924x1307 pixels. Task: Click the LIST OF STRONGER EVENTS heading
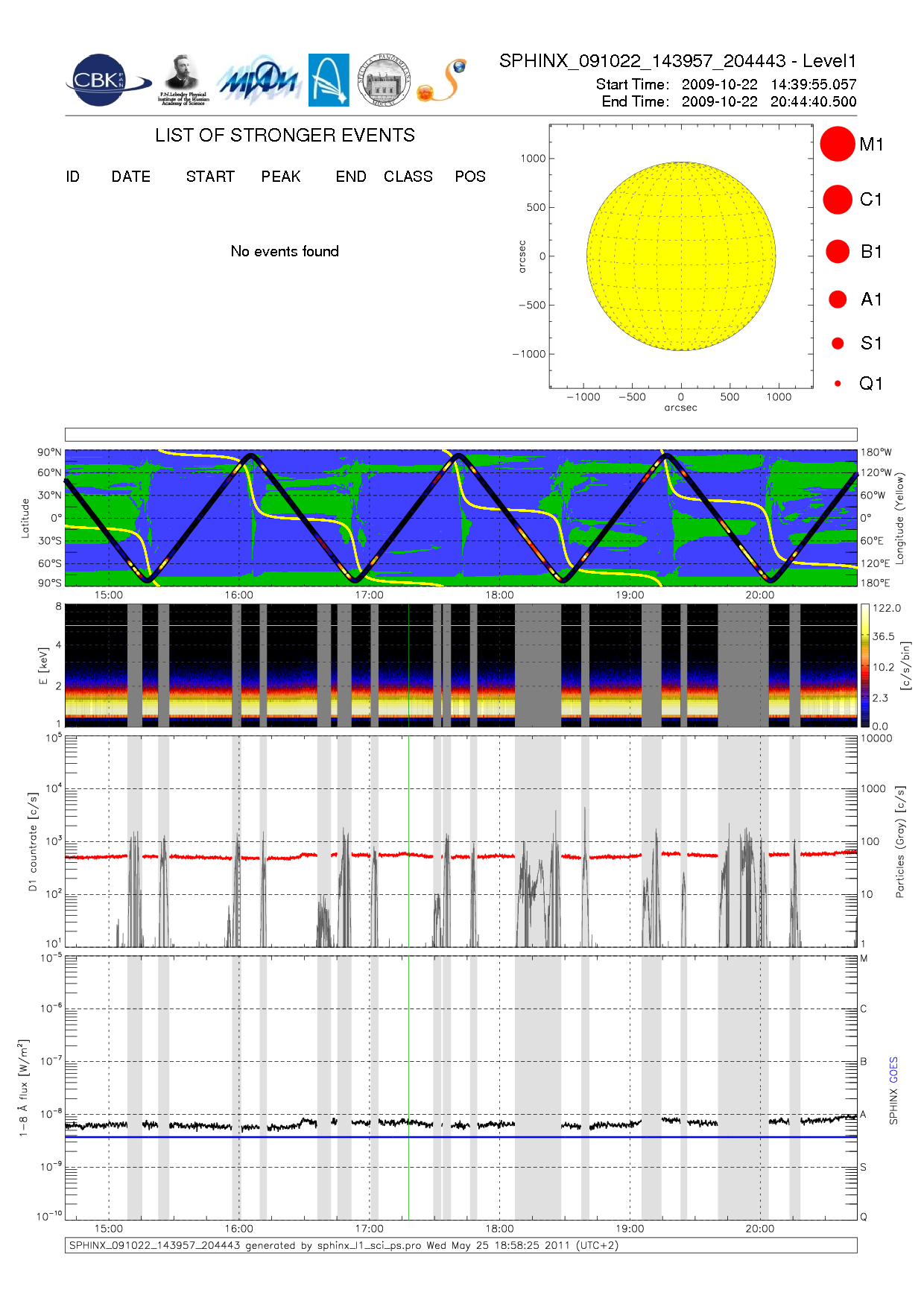pos(285,135)
